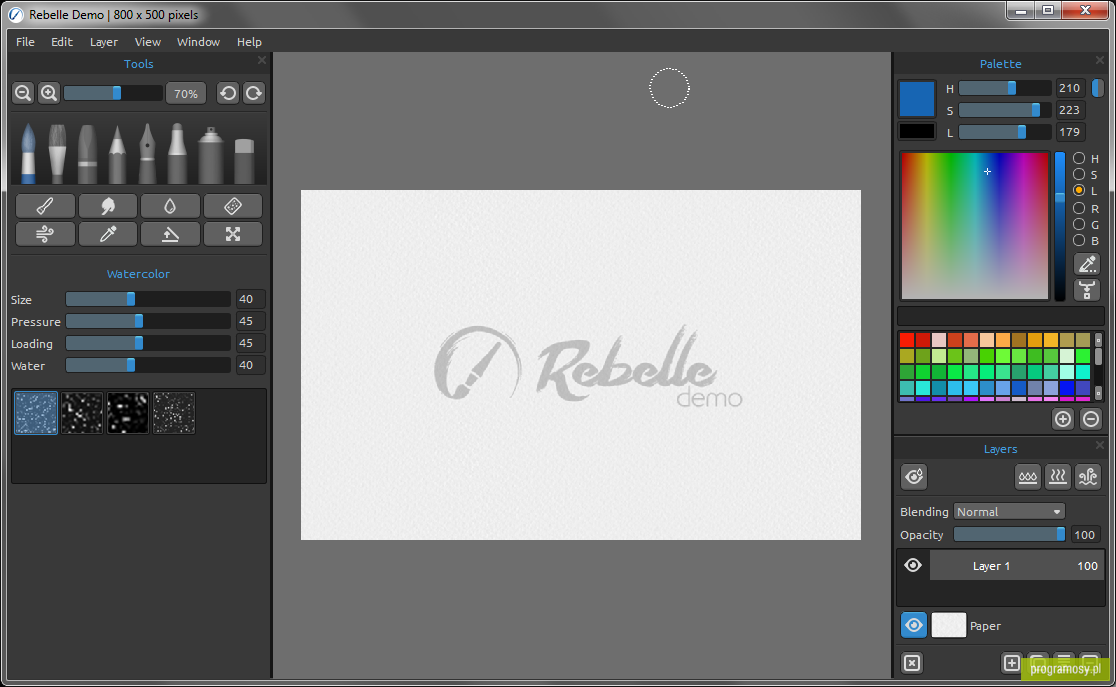Screen dimensions: 1116x687
Task: Pick the eyedropper color picker tool
Action: pyautogui.click(x=107, y=234)
